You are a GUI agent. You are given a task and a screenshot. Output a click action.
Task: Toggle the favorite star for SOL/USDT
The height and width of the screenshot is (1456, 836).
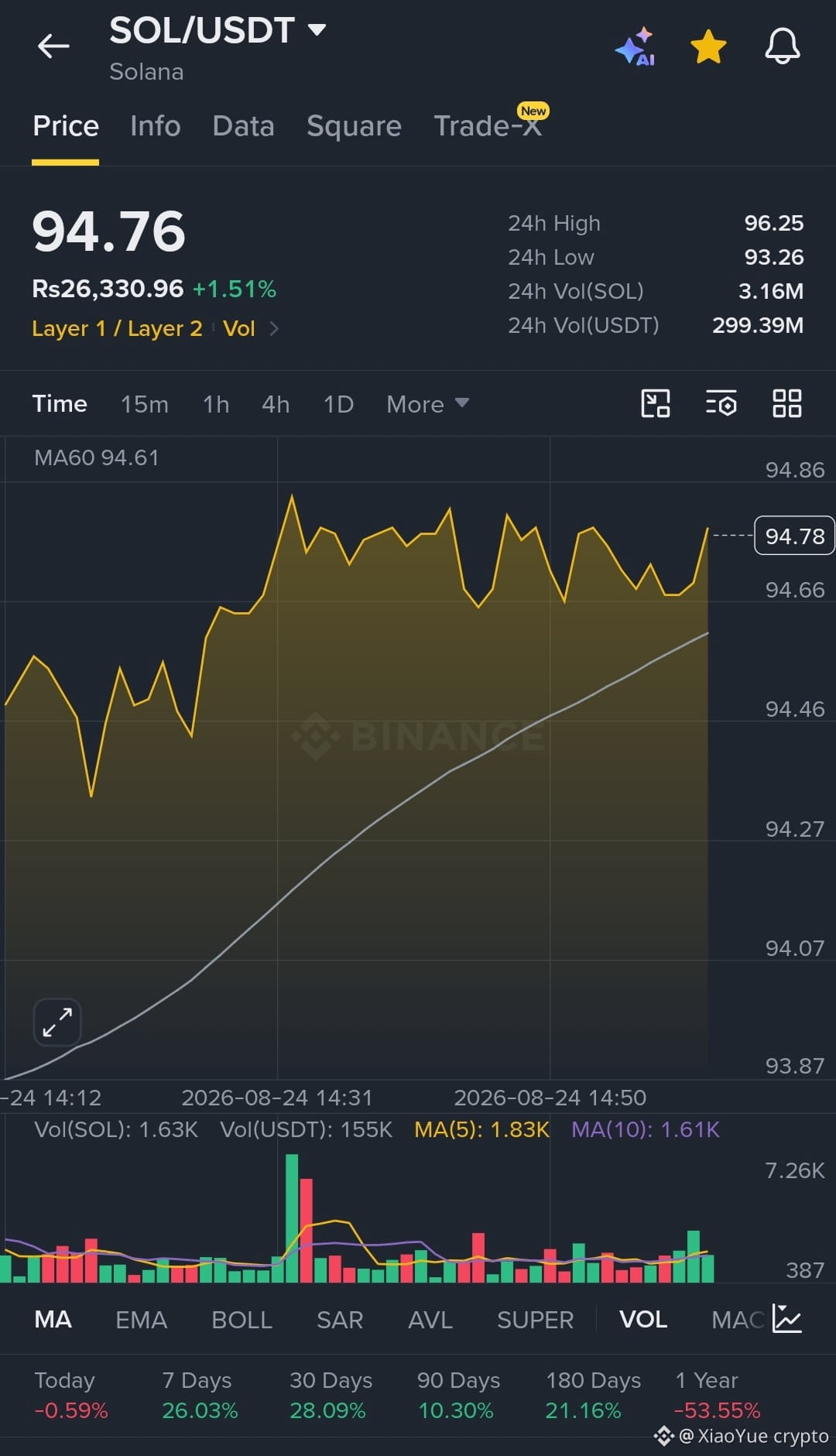click(708, 46)
